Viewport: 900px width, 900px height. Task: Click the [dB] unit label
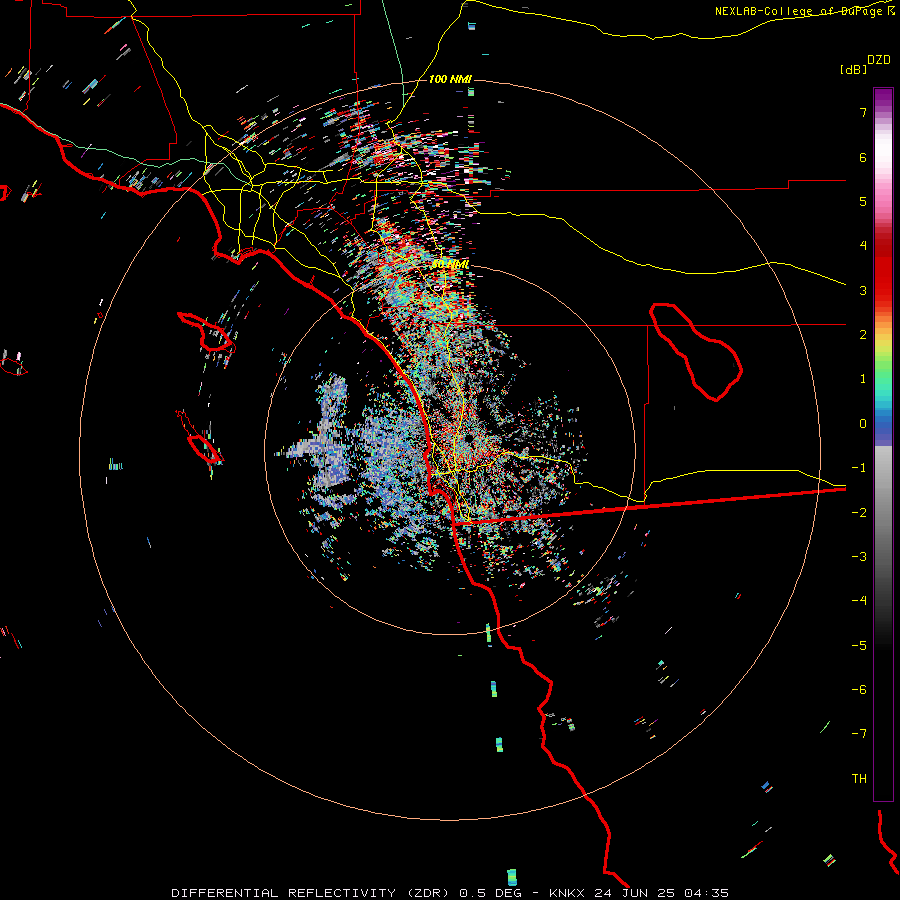coord(853,69)
